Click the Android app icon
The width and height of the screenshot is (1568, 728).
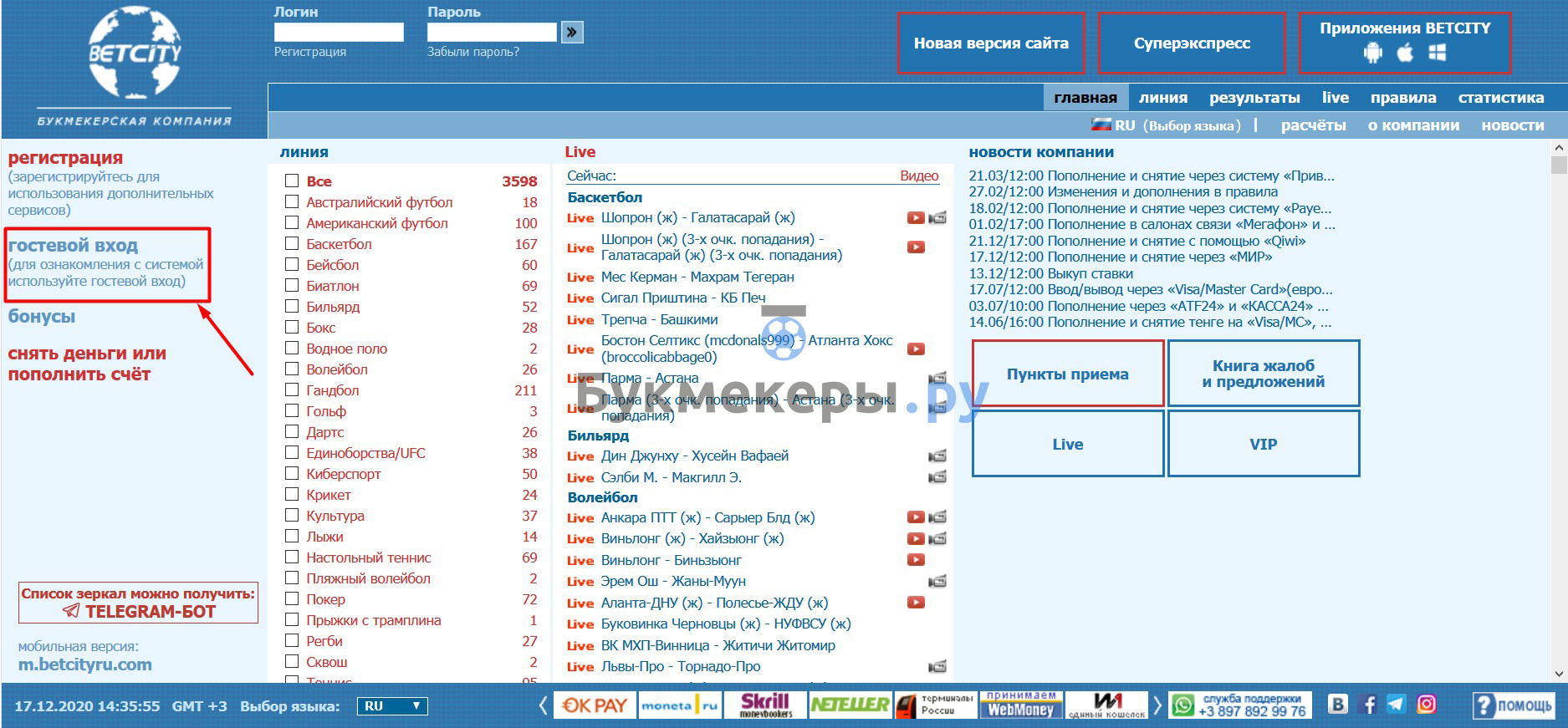point(1372,53)
